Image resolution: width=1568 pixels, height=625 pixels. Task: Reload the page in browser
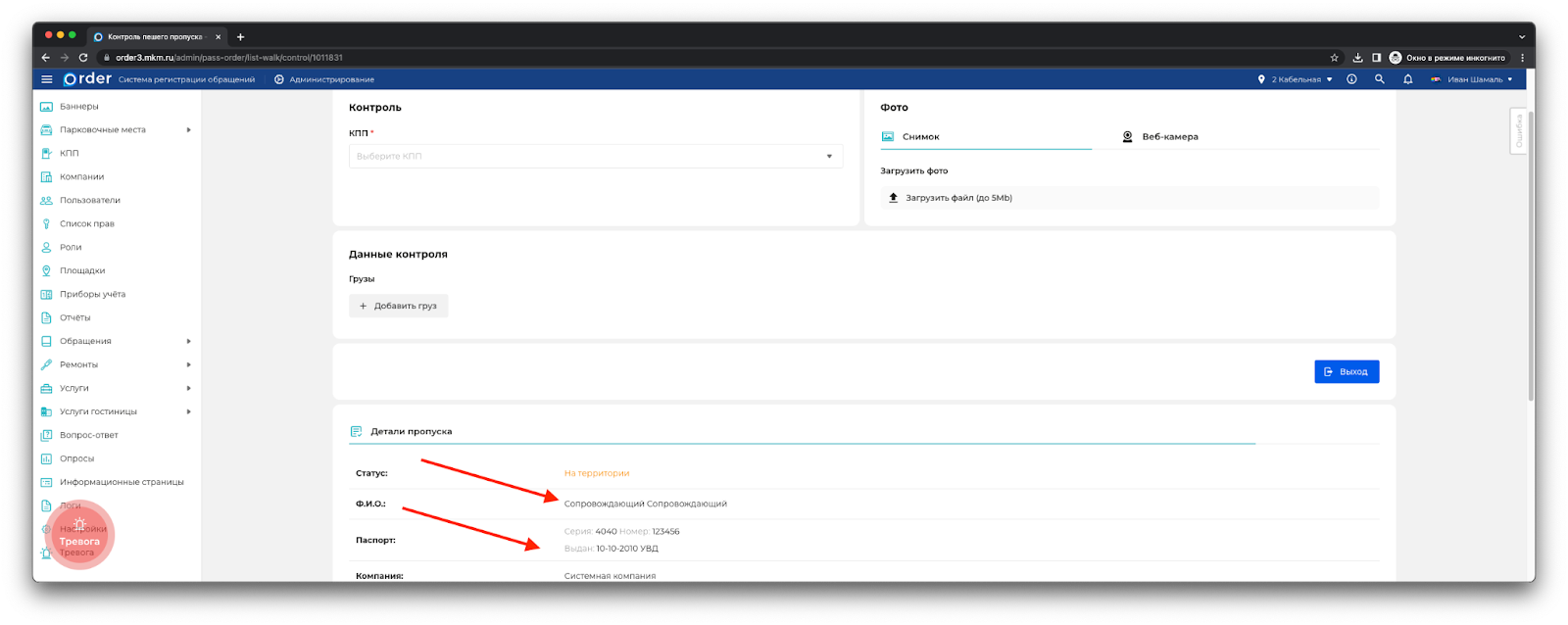click(x=83, y=58)
